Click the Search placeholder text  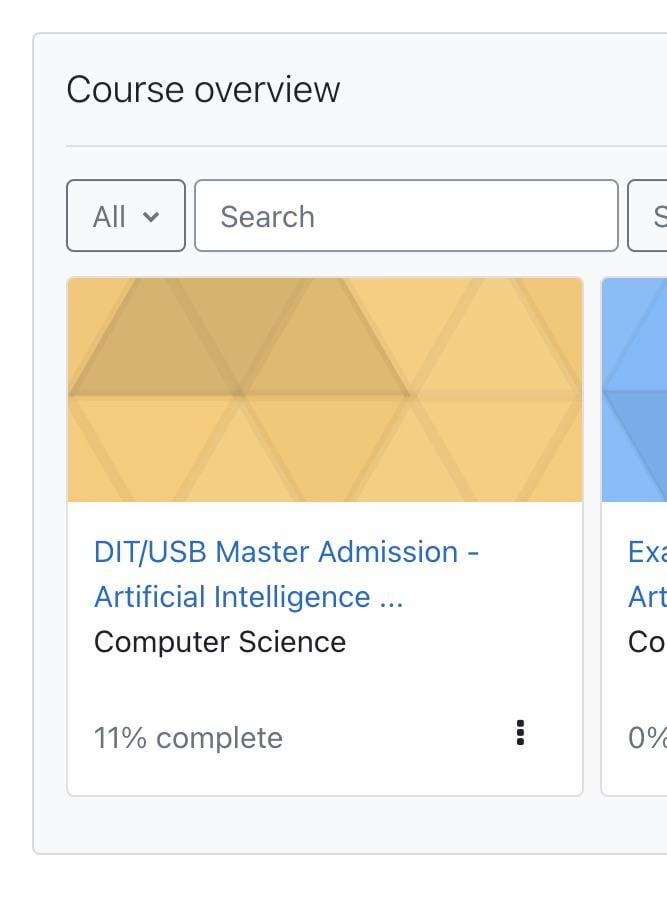click(x=268, y=217)
